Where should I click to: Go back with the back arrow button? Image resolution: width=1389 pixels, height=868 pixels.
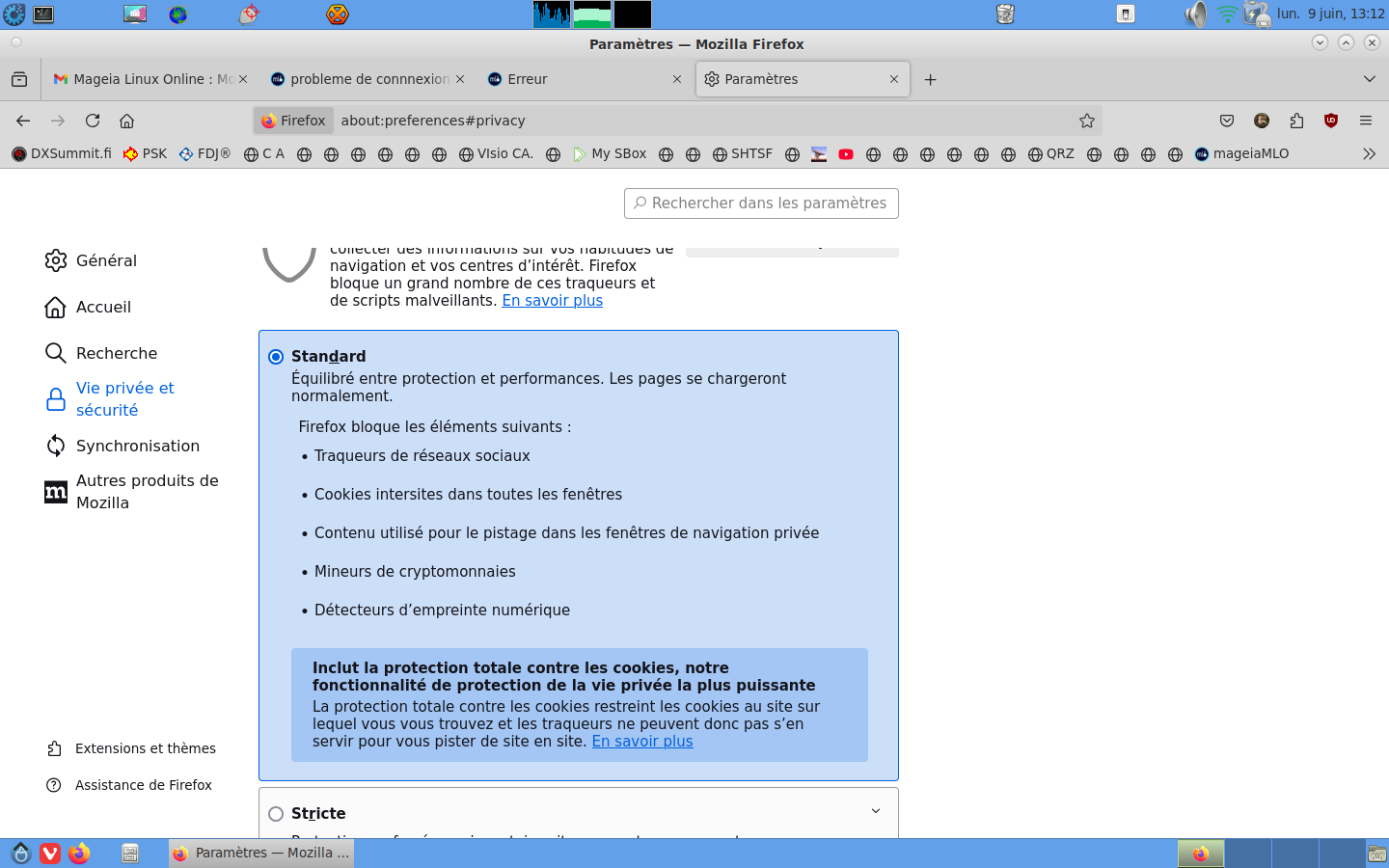[23, 121]
